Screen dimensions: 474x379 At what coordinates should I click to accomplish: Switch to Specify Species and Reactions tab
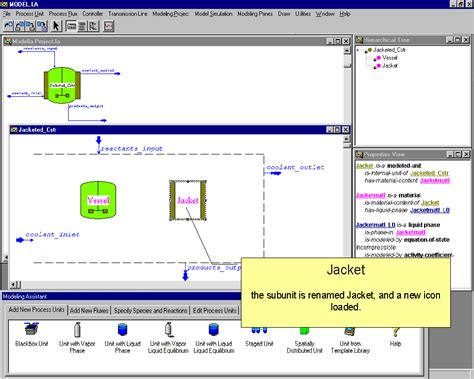[x=150, y=310]
